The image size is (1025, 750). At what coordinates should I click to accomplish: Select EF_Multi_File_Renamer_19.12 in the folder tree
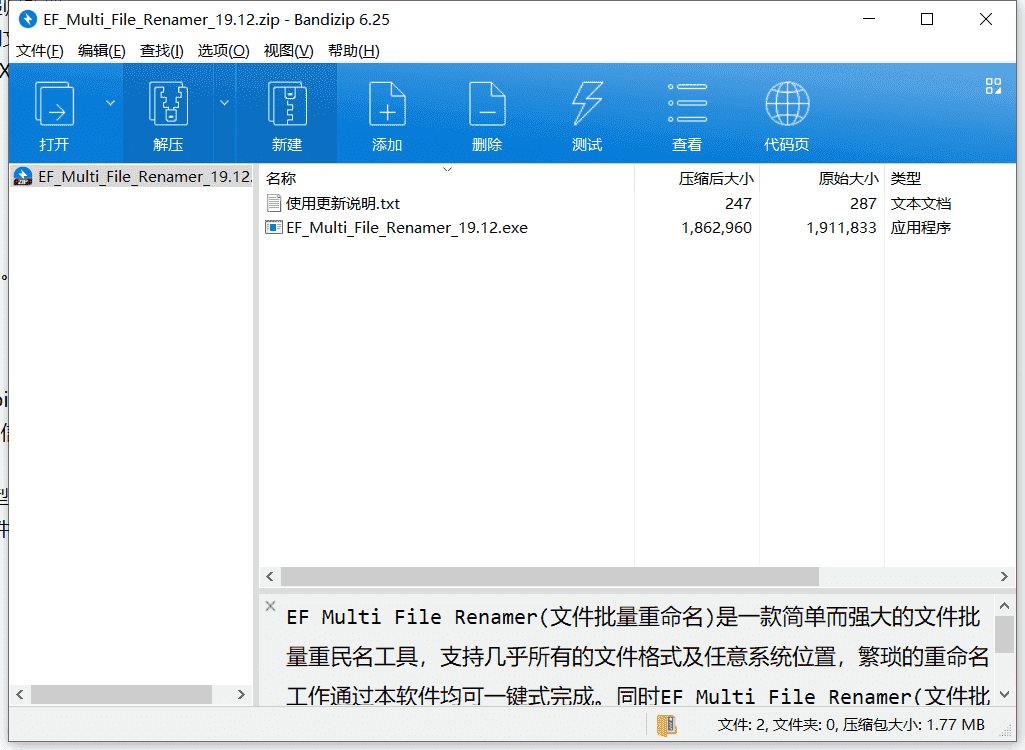coord(144,177)
